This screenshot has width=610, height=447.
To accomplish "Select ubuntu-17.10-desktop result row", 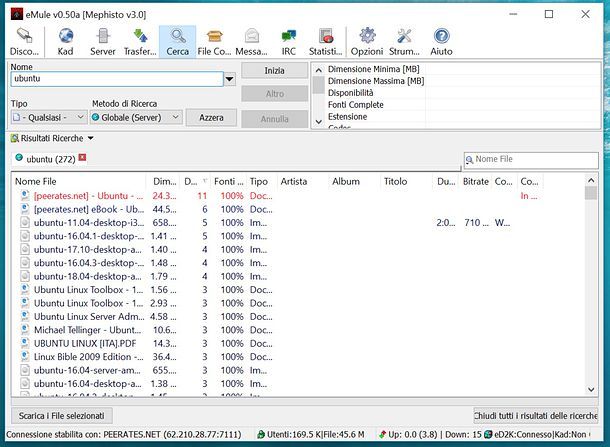I will 298,249.
